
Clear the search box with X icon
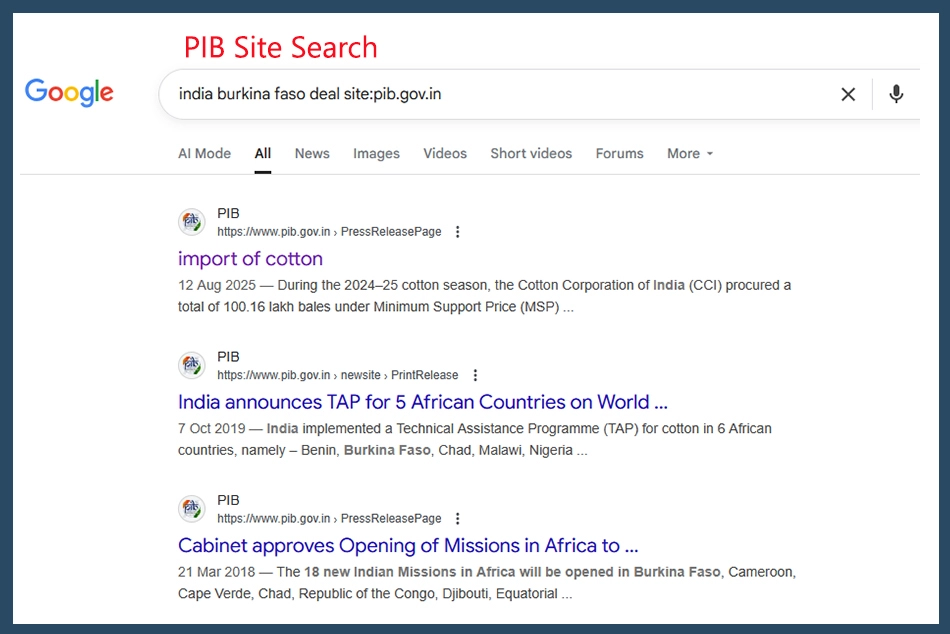(x=848, y=94)
